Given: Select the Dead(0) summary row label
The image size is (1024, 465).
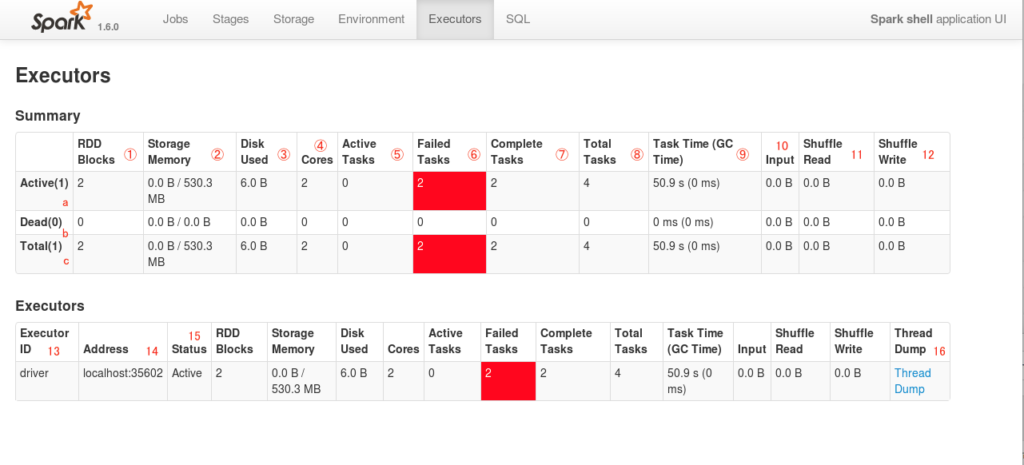Looking at the screenshot, I should (41, 222).
